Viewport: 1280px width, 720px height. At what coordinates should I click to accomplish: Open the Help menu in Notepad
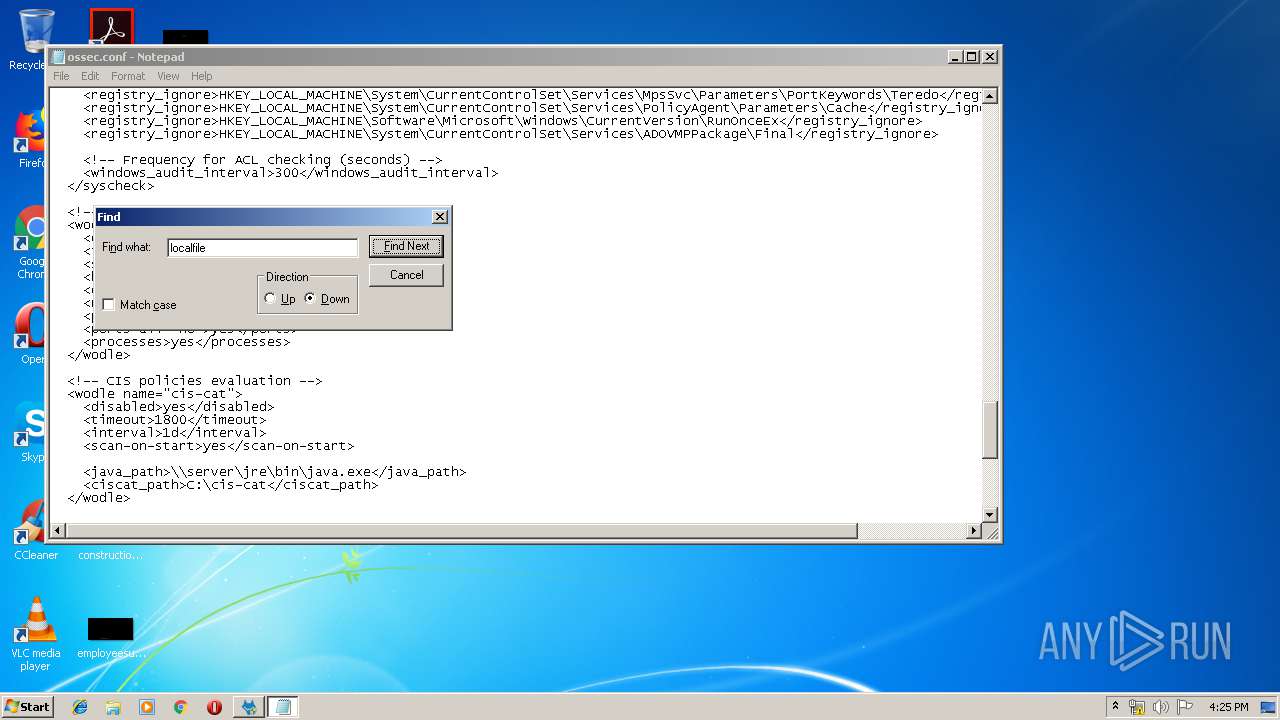pyautogui.click(x=202, y=76)
